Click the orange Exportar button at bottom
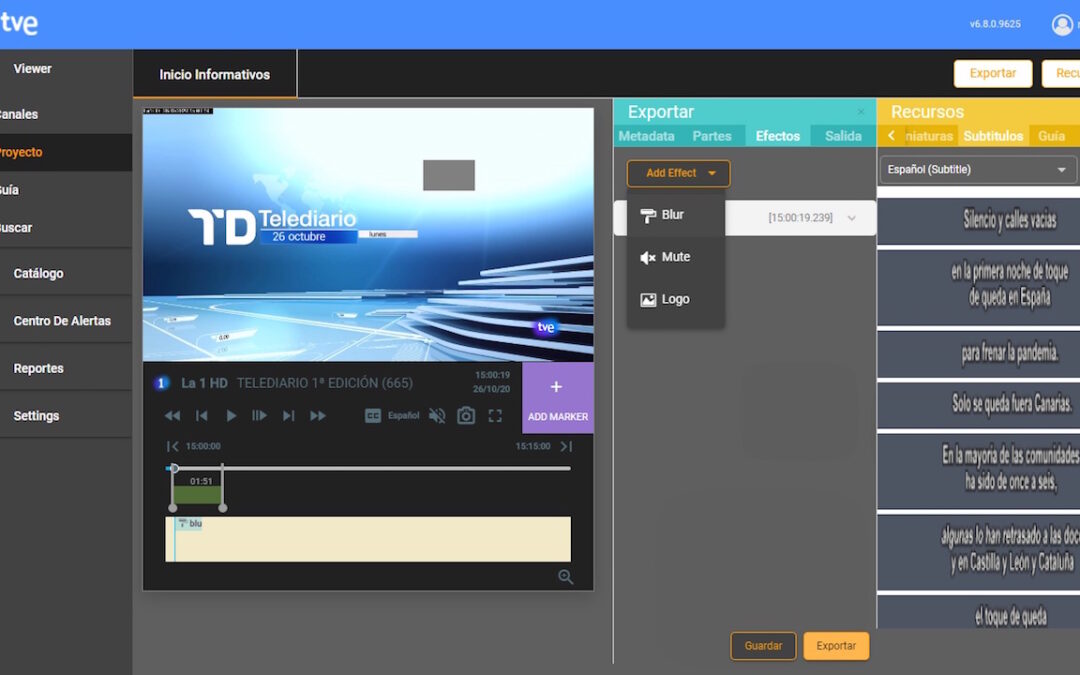The height and width of the screenshot is (675, 1080). click(x=836, y=646)
